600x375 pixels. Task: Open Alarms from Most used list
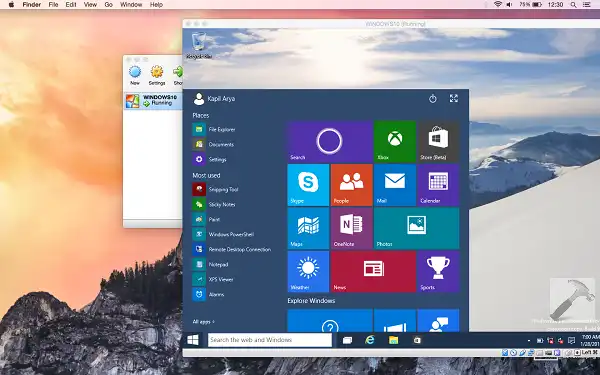[x=209, y=294]
